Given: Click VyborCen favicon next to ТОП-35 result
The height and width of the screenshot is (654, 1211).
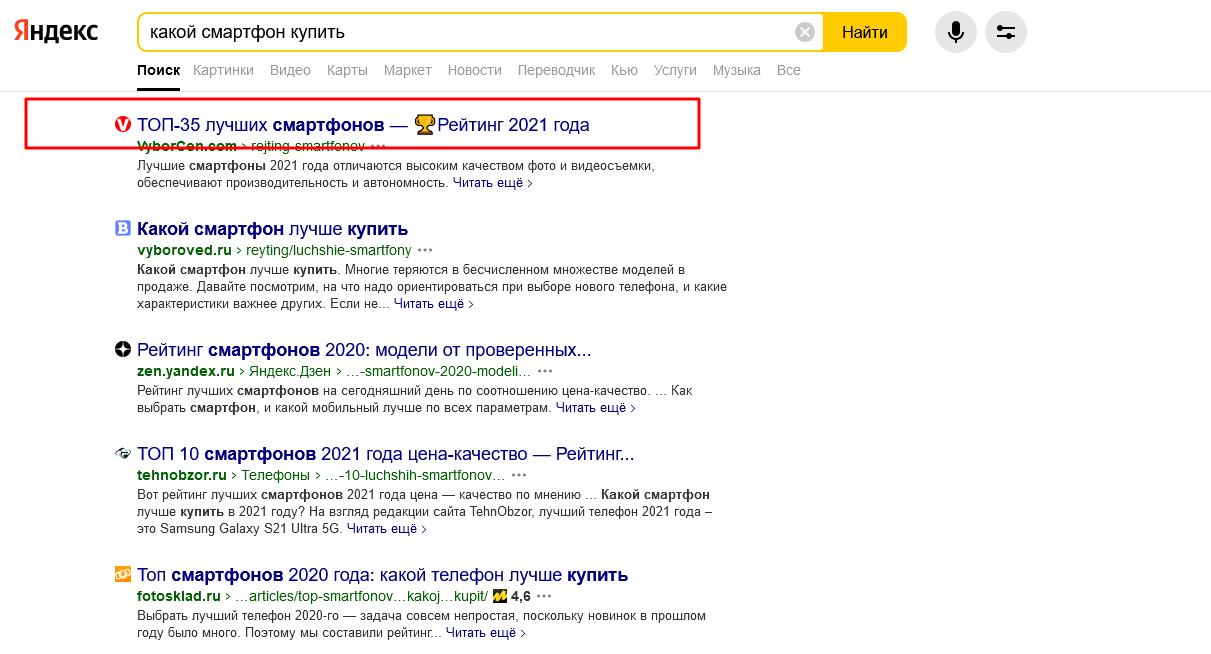Looking at the screenshot, I should click(123, 125).
